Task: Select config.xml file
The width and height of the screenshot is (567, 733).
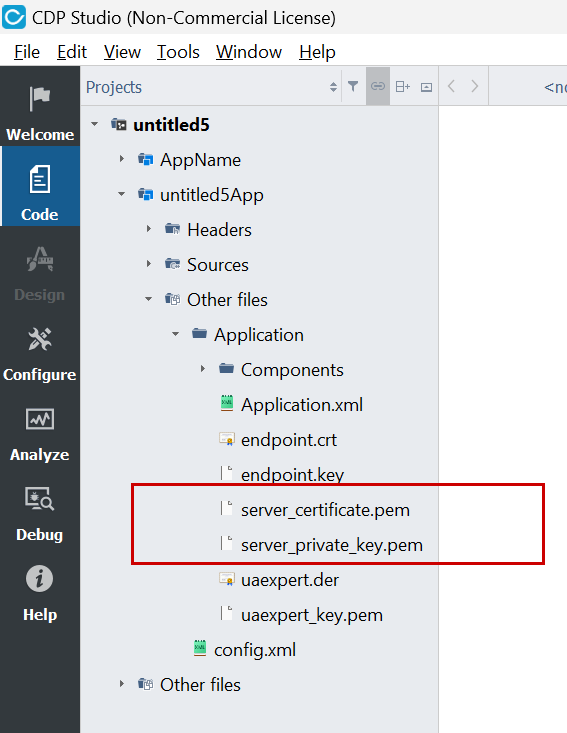Action: 255,650
